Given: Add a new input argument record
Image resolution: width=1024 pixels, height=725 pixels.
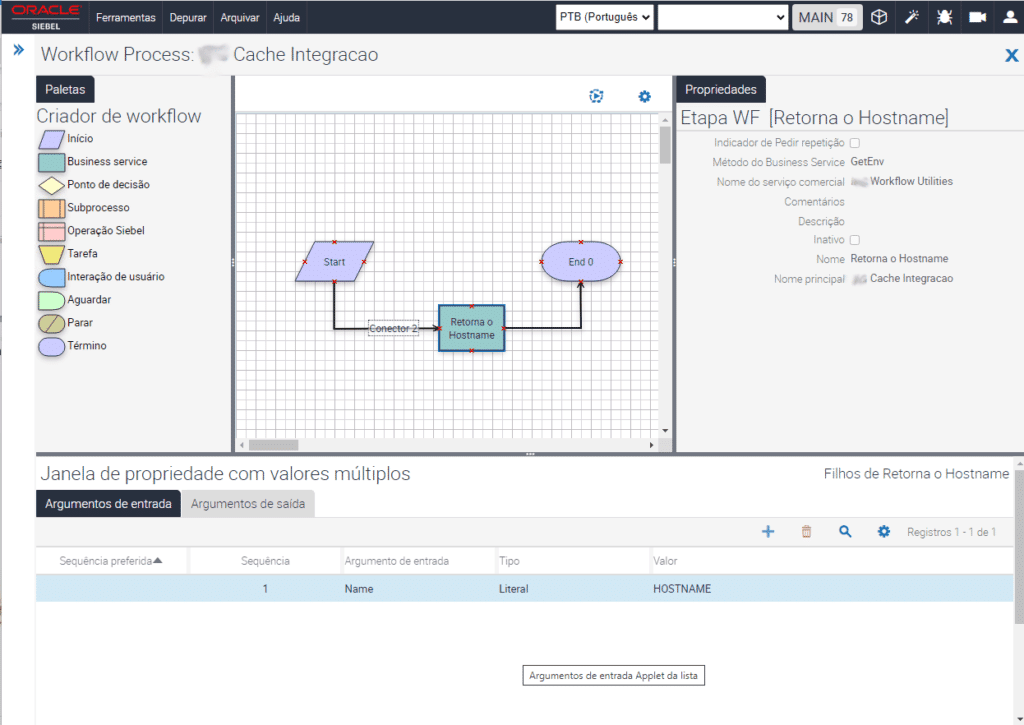Looking at the screenshot, I should [x=768, y=532].
